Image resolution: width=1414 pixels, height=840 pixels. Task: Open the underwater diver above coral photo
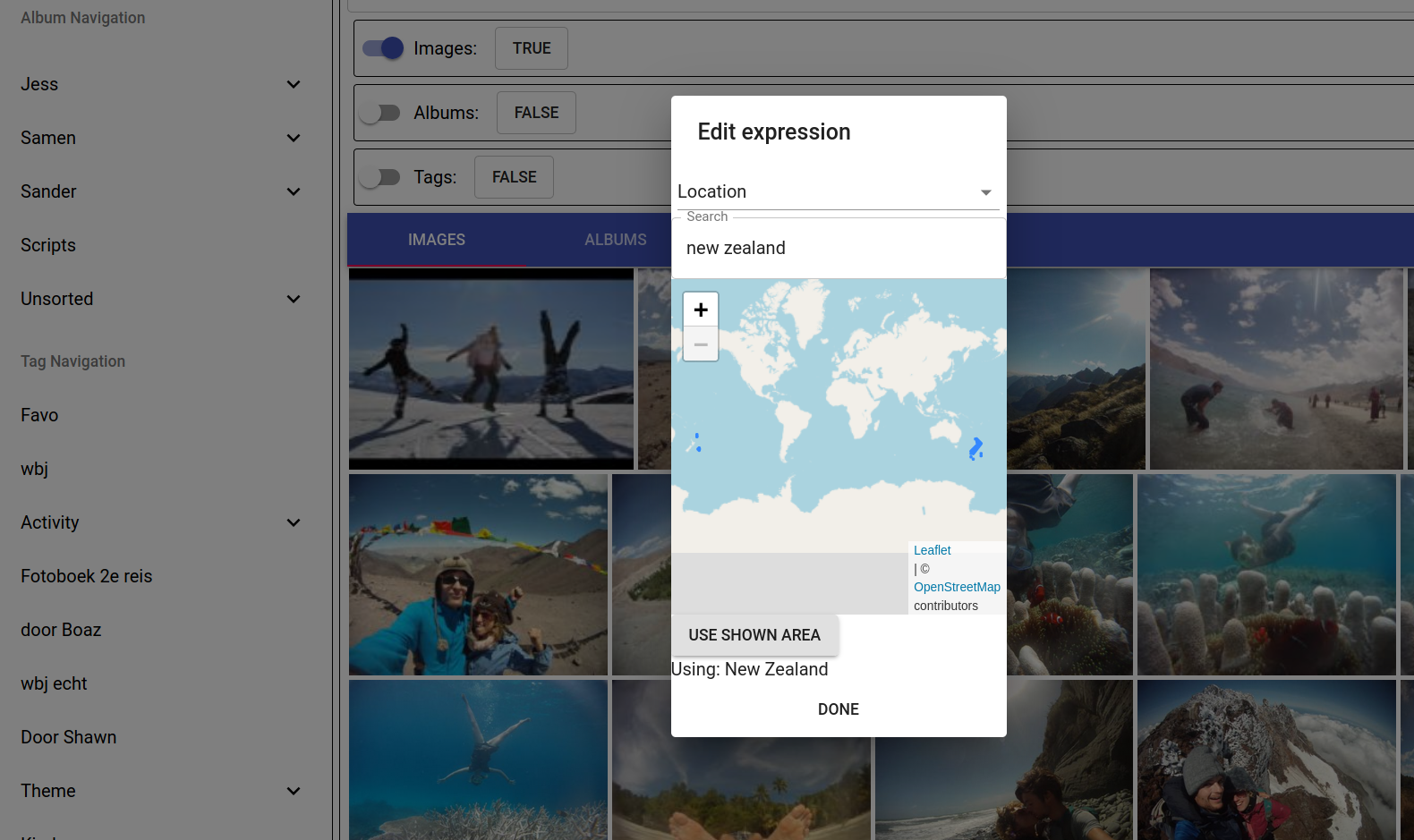coord(478,759)
